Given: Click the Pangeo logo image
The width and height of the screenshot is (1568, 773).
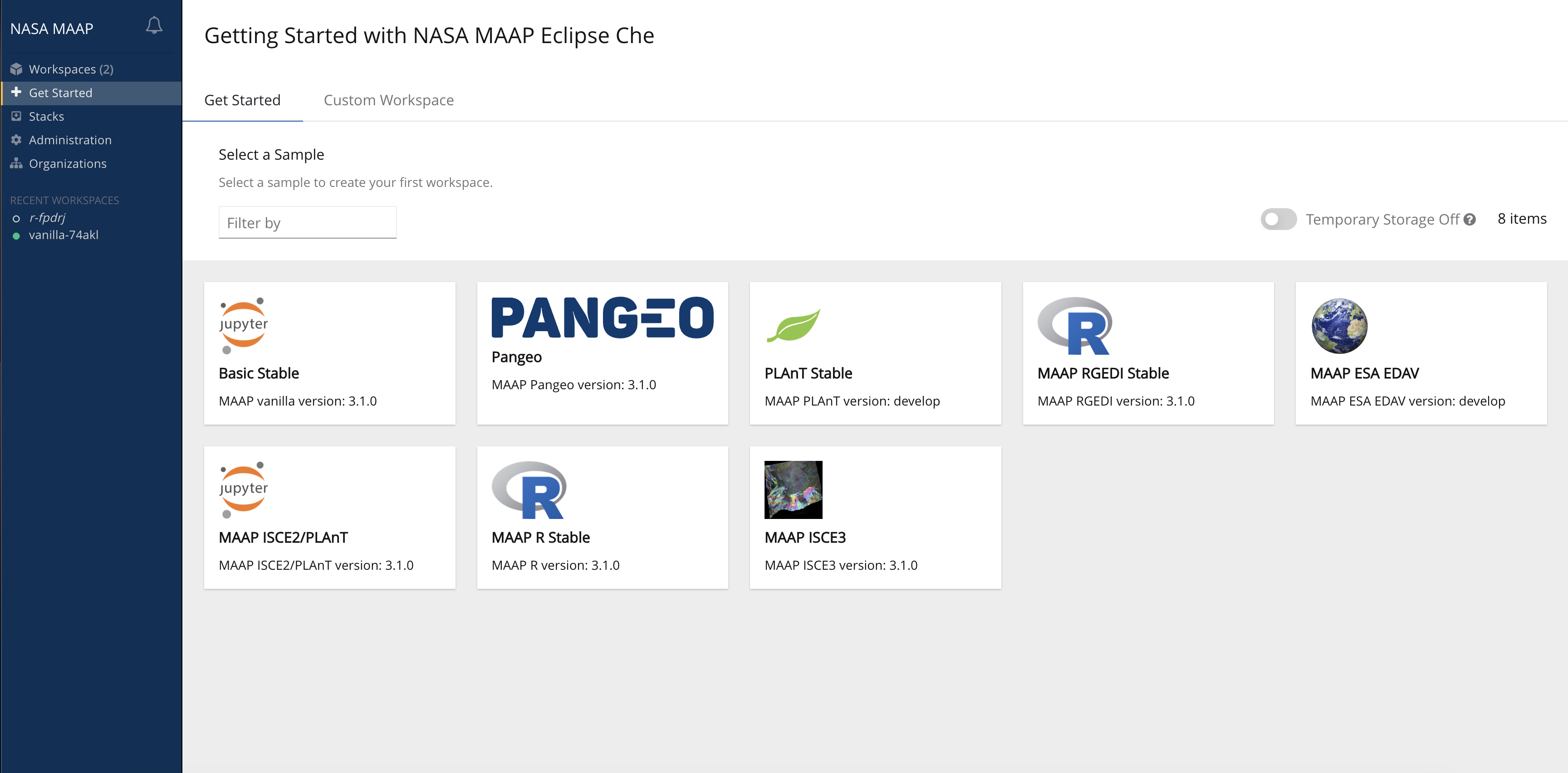Looking at the screenshot, I should 603,317.
